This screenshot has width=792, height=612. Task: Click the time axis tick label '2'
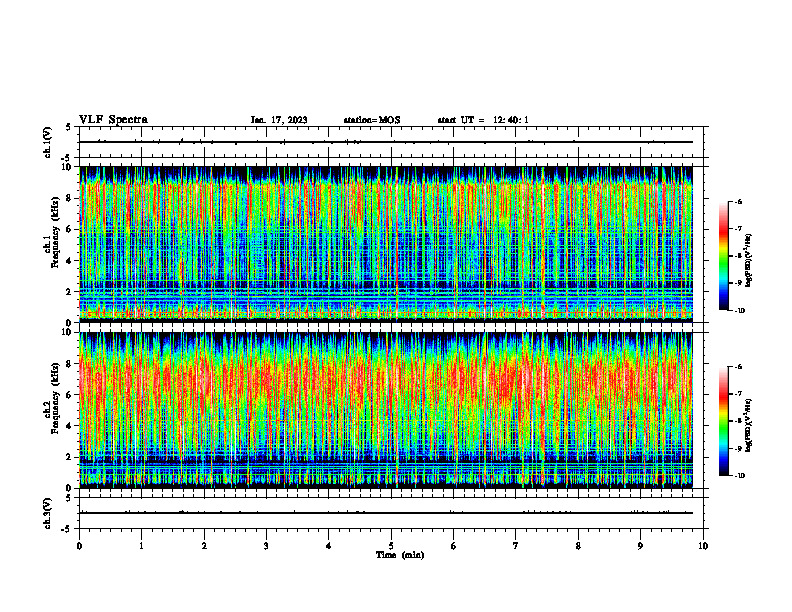pyautogui.click(x=204, y=546)
